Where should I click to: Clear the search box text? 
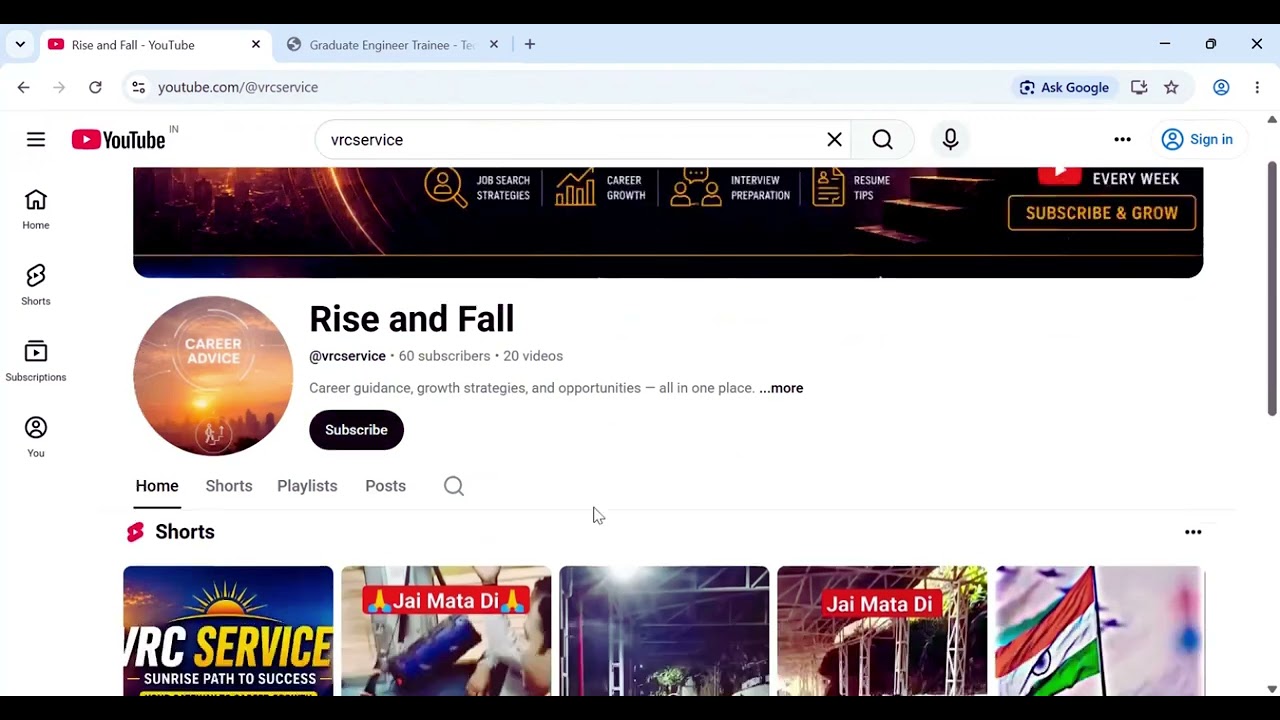pyautogui.click(x=834, y=140)
